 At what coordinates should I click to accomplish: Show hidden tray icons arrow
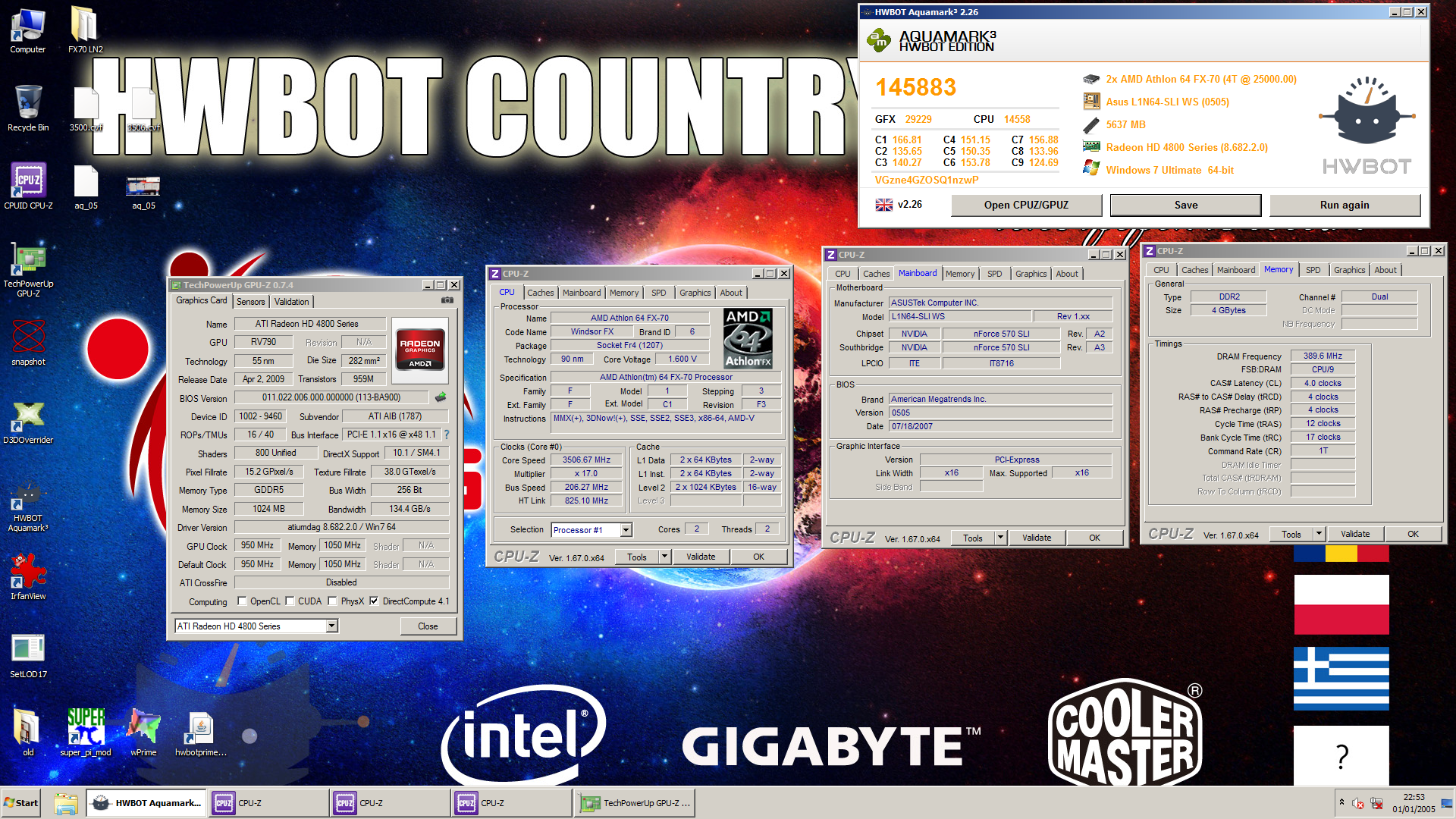1341,802
